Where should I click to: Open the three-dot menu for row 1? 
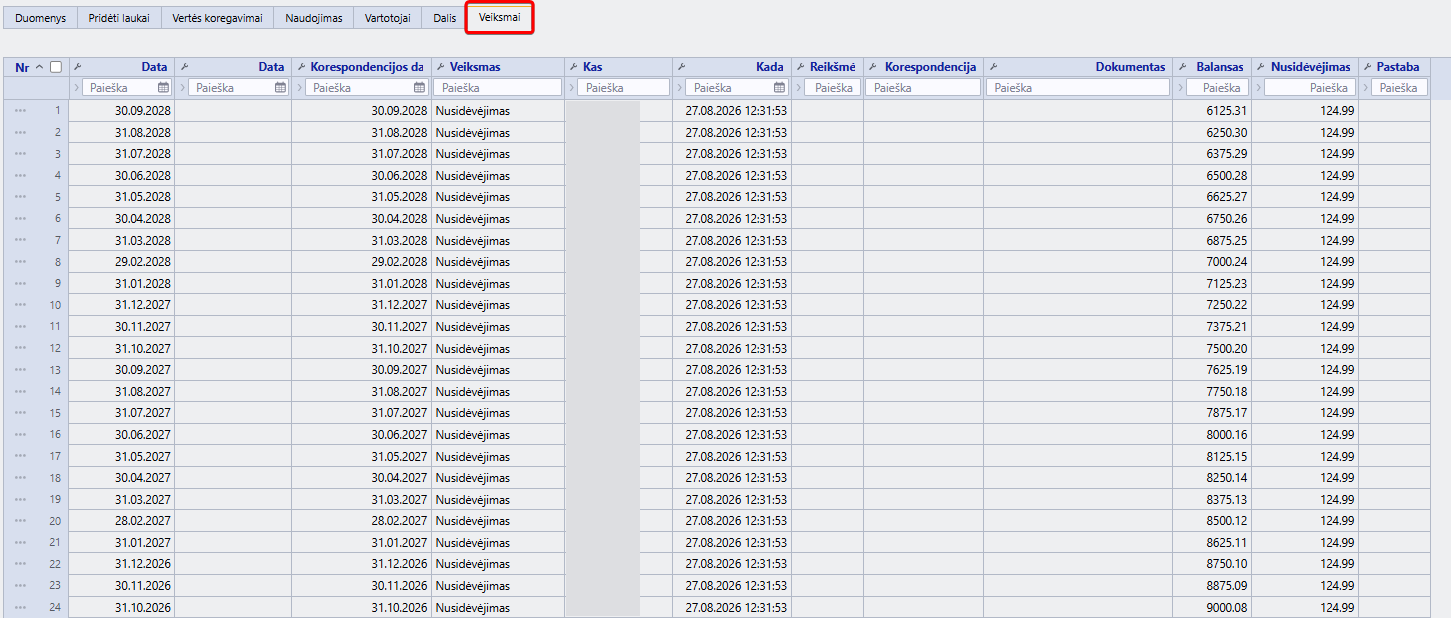click(20, 110)
